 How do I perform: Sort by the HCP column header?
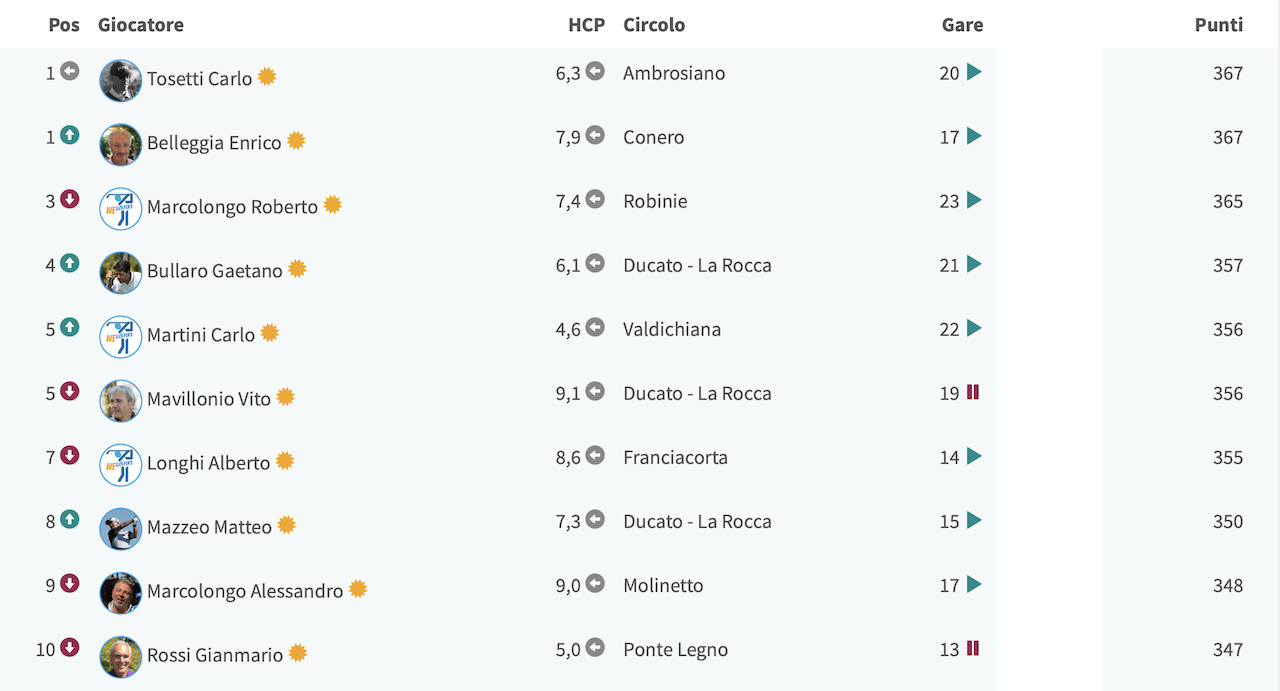[586, 25]
